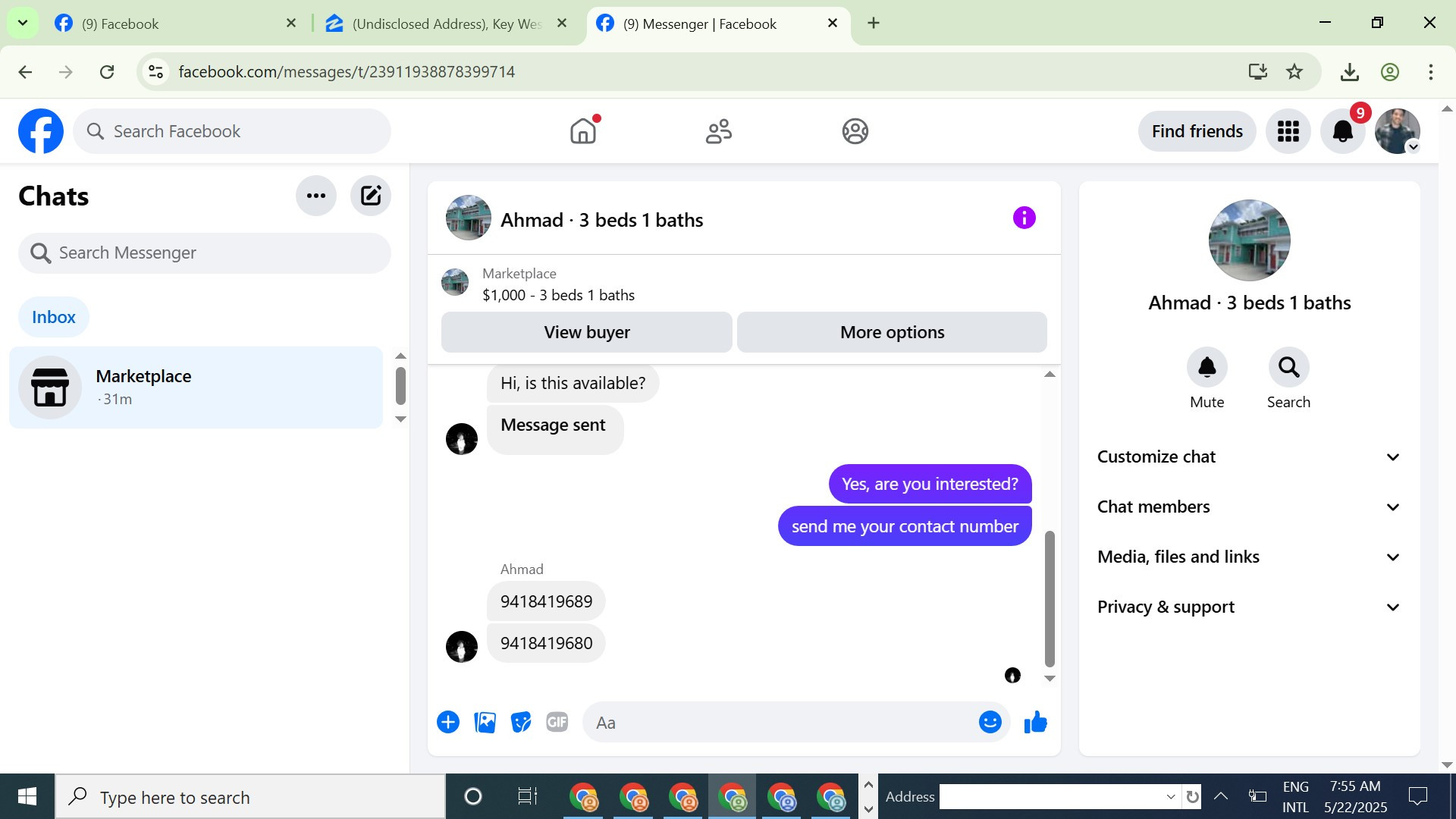Screen dimensions: 1456x819
Task: Open conversation information purple icon
Action: [1024, 218]
